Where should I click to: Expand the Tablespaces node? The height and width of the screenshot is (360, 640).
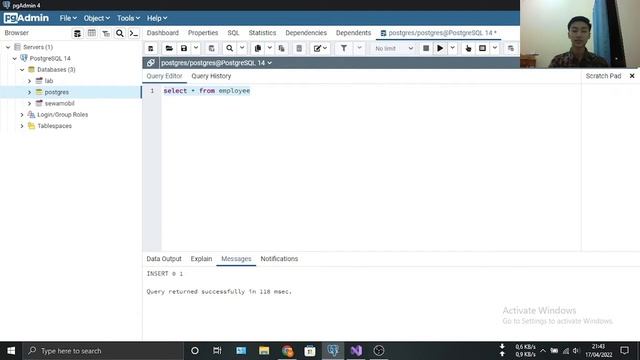coord(22,126)
